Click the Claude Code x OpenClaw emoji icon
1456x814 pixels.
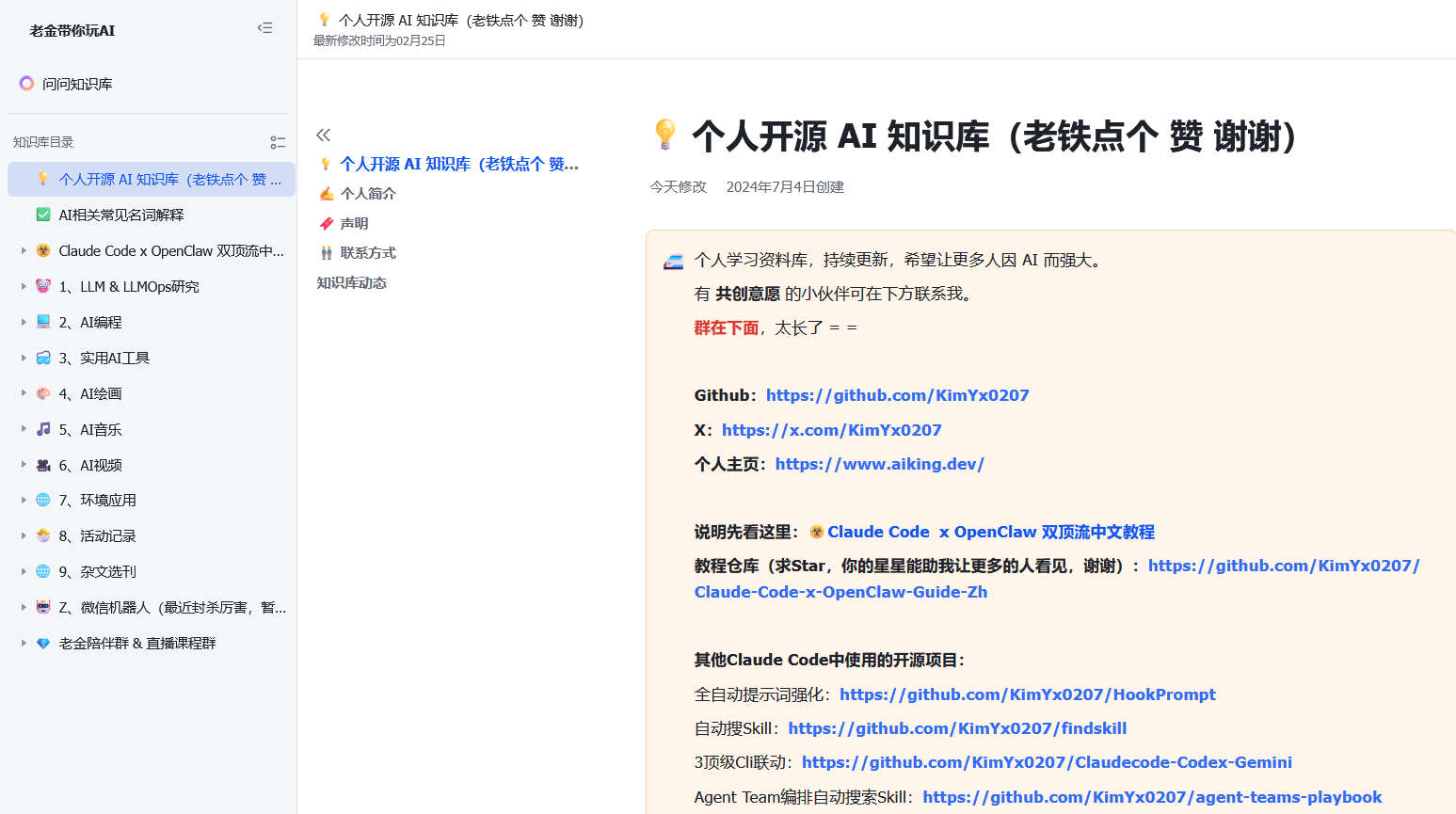pos(43,250)
